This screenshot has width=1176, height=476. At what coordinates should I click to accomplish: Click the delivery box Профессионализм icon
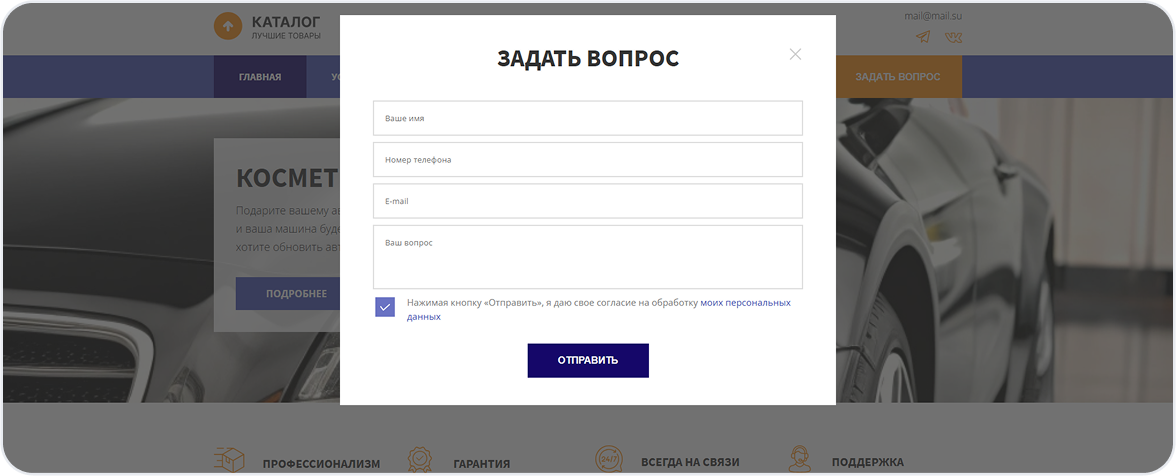[230, 461]
